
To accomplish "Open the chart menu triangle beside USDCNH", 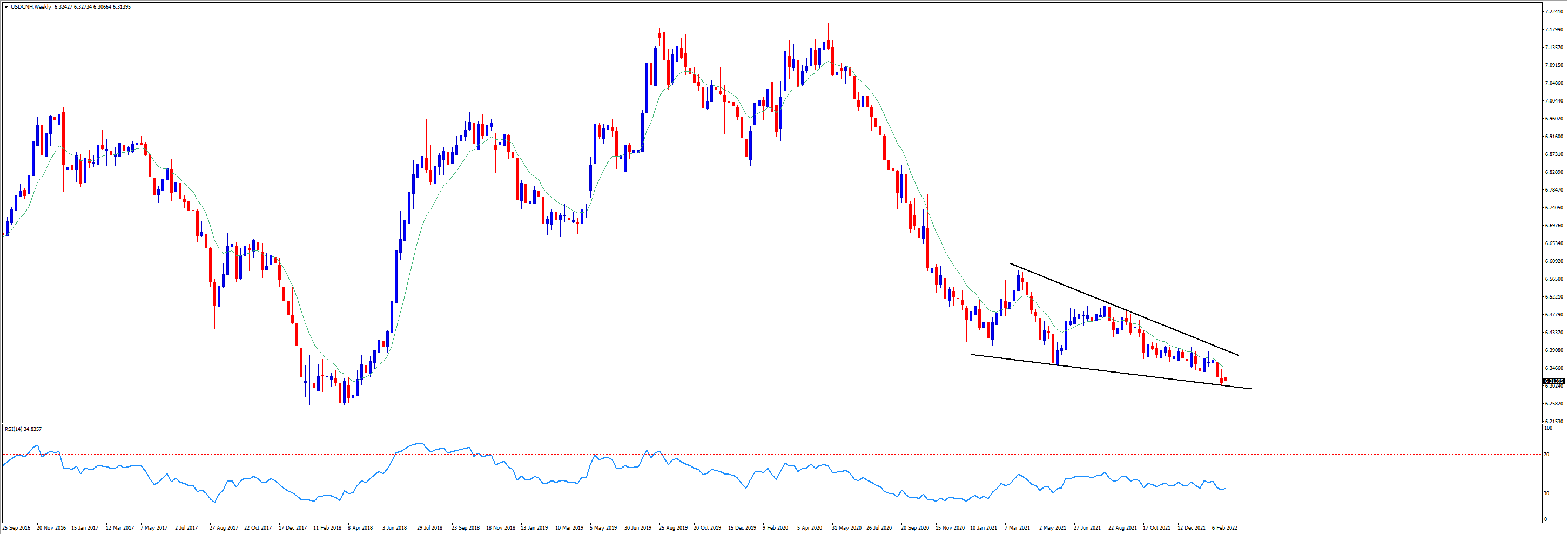I will click(x=6, y=6).
